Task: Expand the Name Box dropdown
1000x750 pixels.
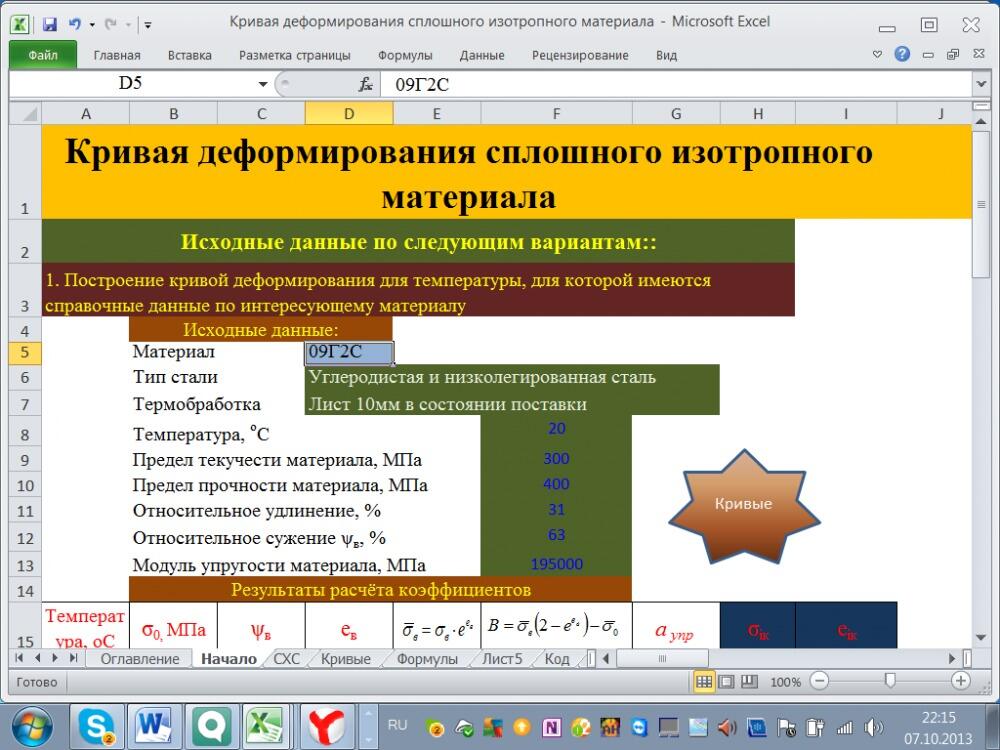Action: pos(263,85)
